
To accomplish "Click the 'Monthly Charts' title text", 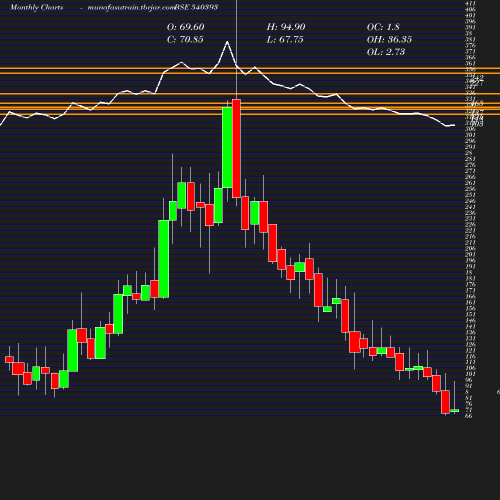I will pos(37,7).
